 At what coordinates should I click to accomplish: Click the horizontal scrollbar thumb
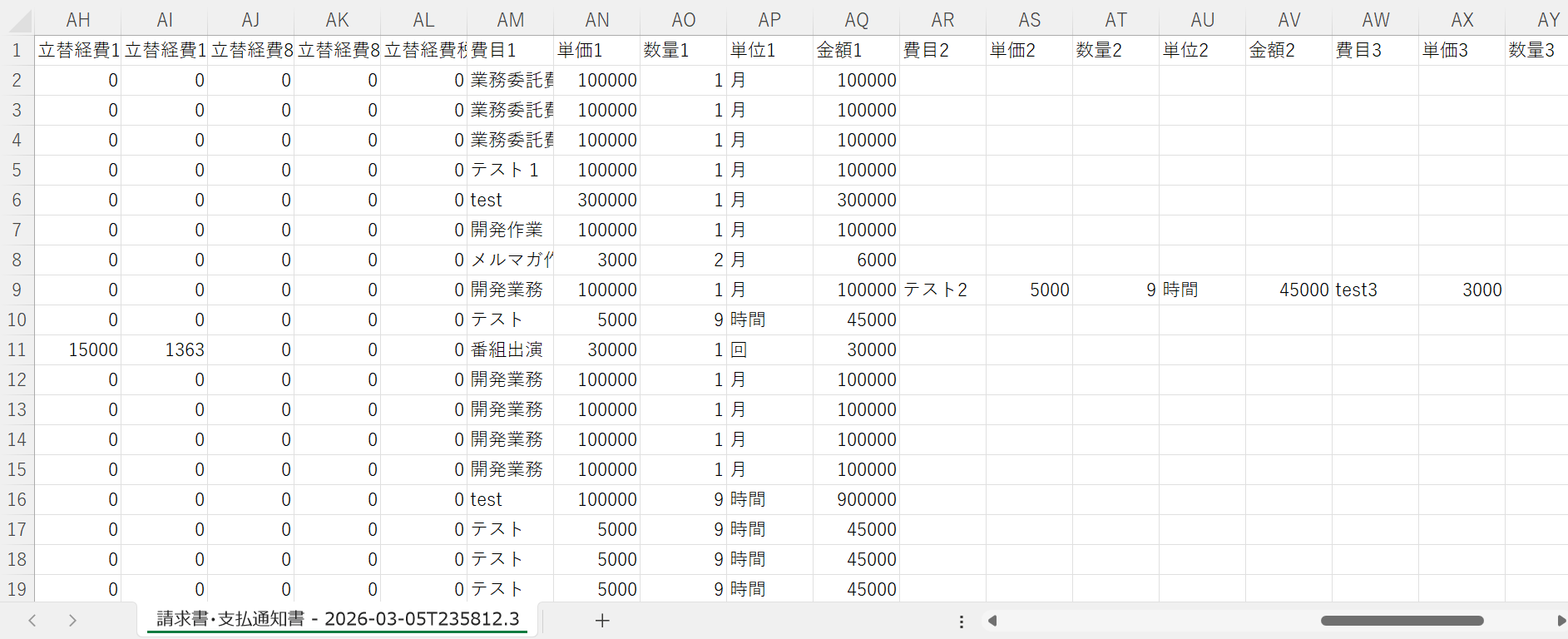(x=1402, y=621)
